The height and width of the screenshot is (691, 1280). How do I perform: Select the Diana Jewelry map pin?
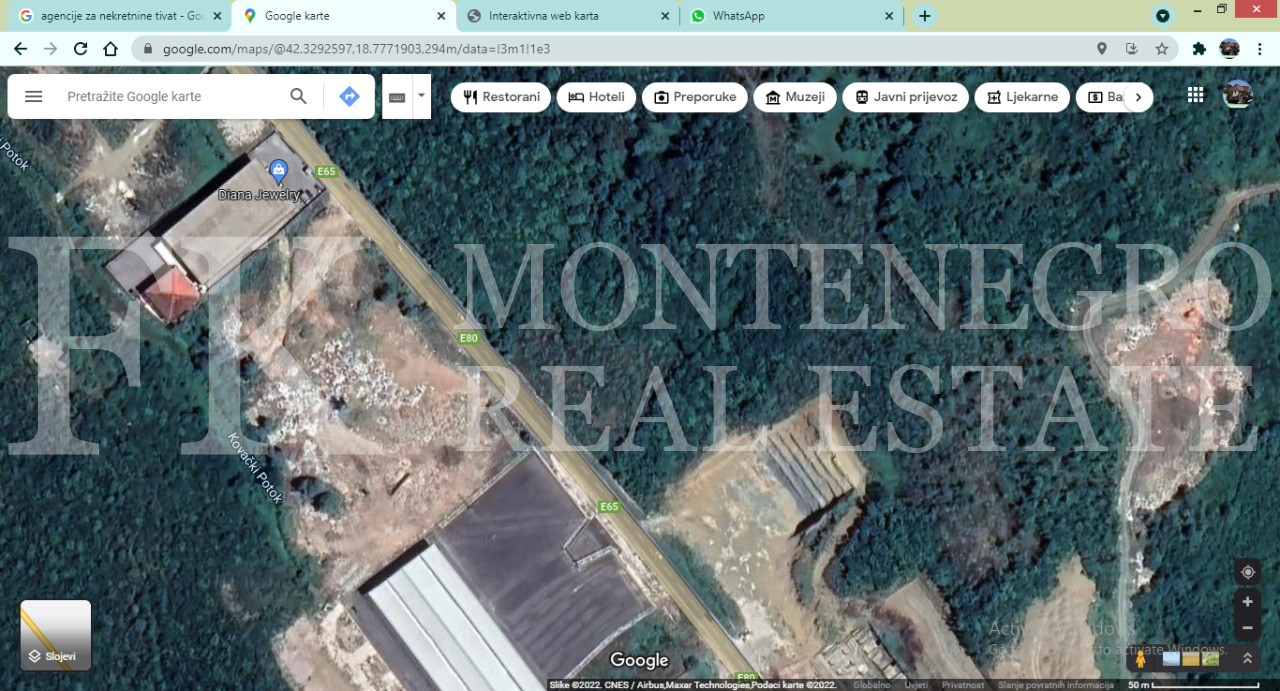278,171
